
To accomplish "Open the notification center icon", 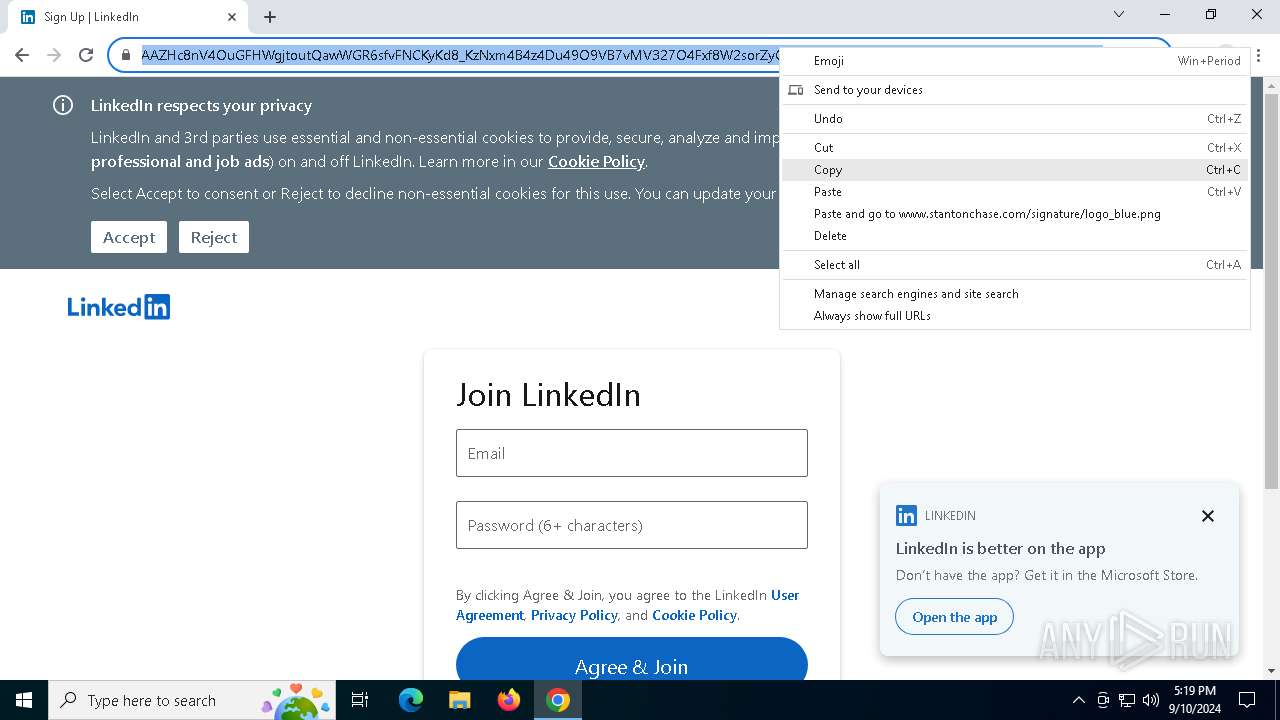I will point(1247,700).
